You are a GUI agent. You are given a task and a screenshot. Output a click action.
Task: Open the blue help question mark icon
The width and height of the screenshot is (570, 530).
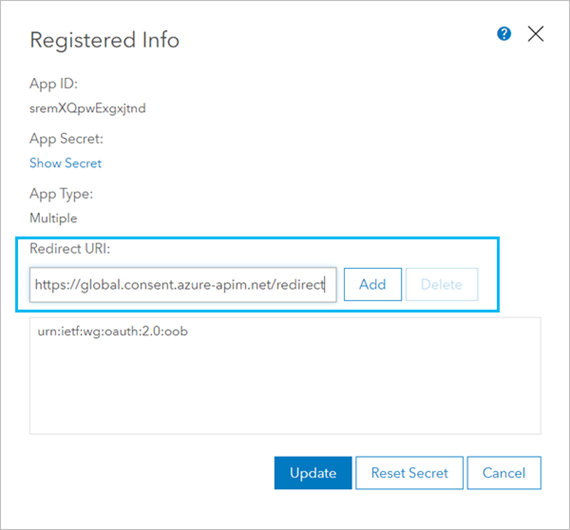point(504,34)
